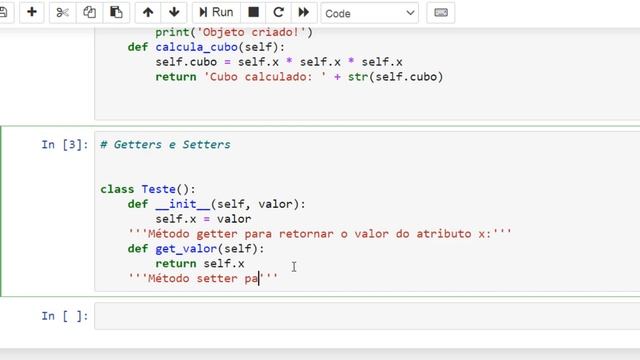Click the 'Método getter para retornar' docstring line
Viewport: 640px width, 360px height.
[320, 234]
